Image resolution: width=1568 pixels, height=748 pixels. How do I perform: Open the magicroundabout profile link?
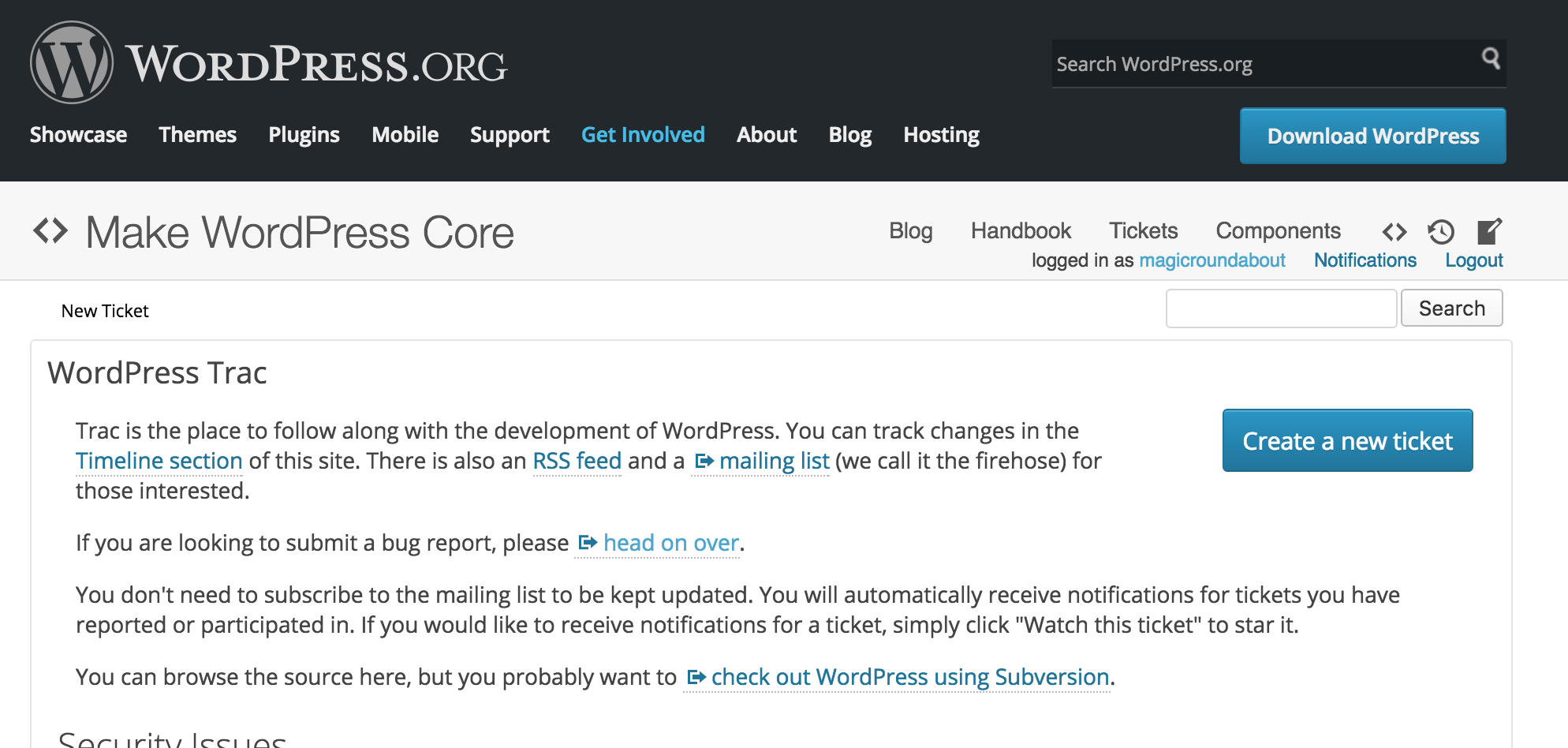(1212, 260)
